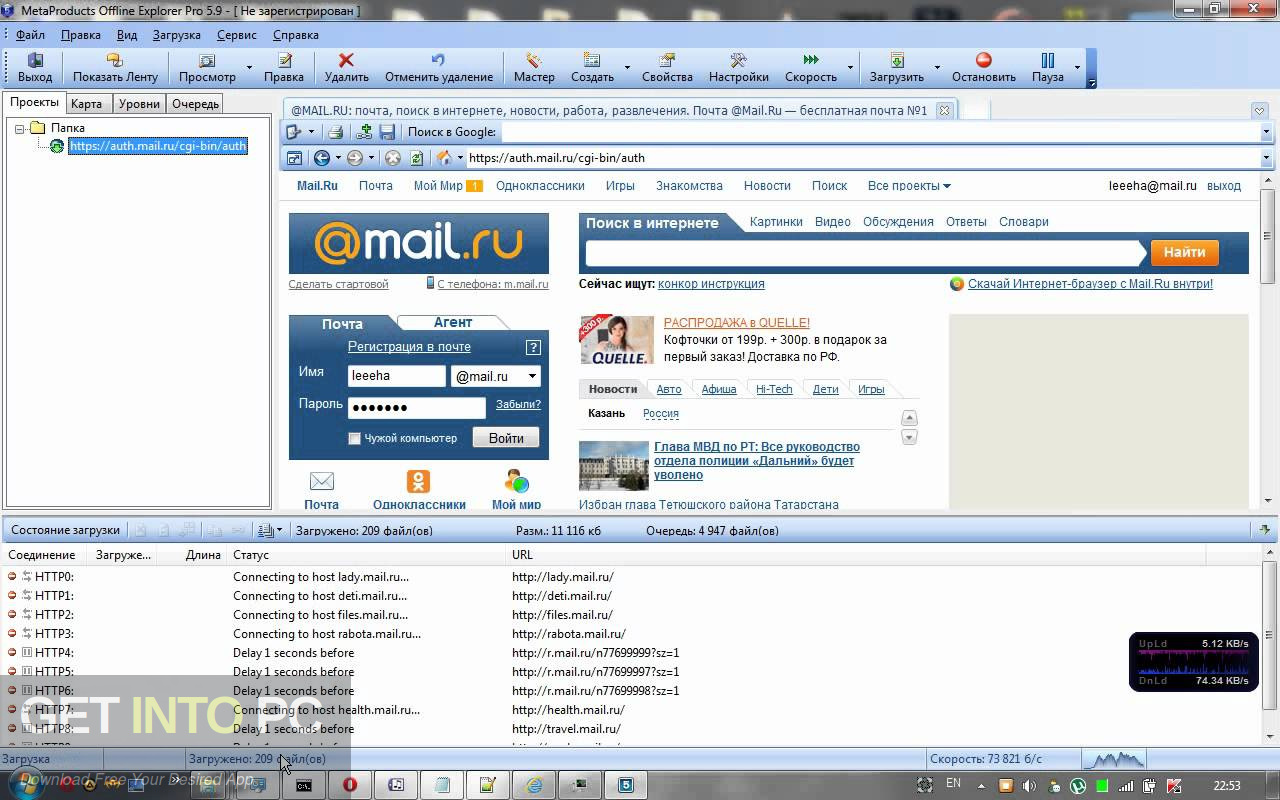The image size is (1280, 800).
Task: Click µTorrent icon in system tray
Action: [x=1078, y=786]
